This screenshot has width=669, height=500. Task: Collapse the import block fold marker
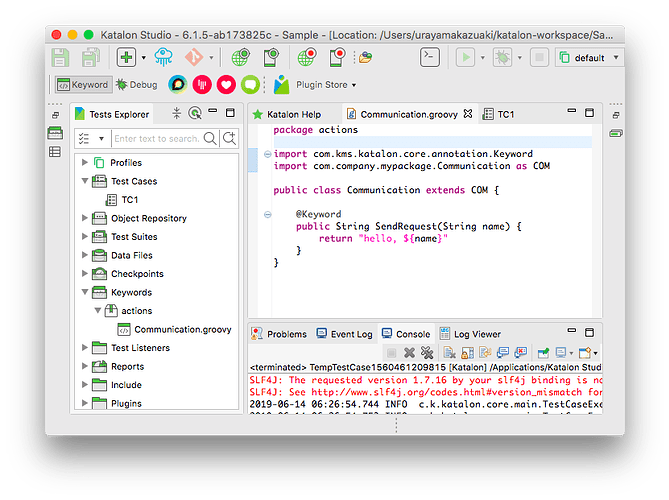[268, 154]
